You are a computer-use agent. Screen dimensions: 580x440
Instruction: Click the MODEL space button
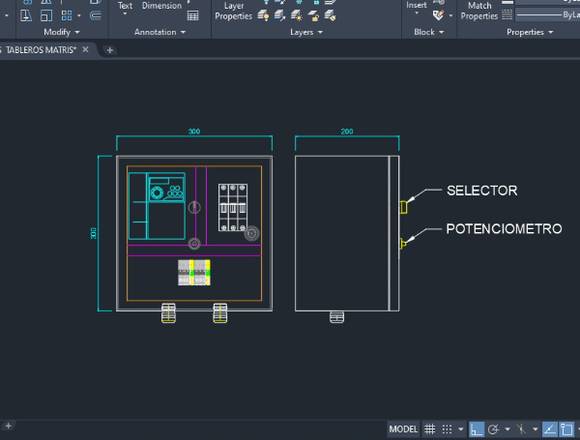[x=403, y=429]
